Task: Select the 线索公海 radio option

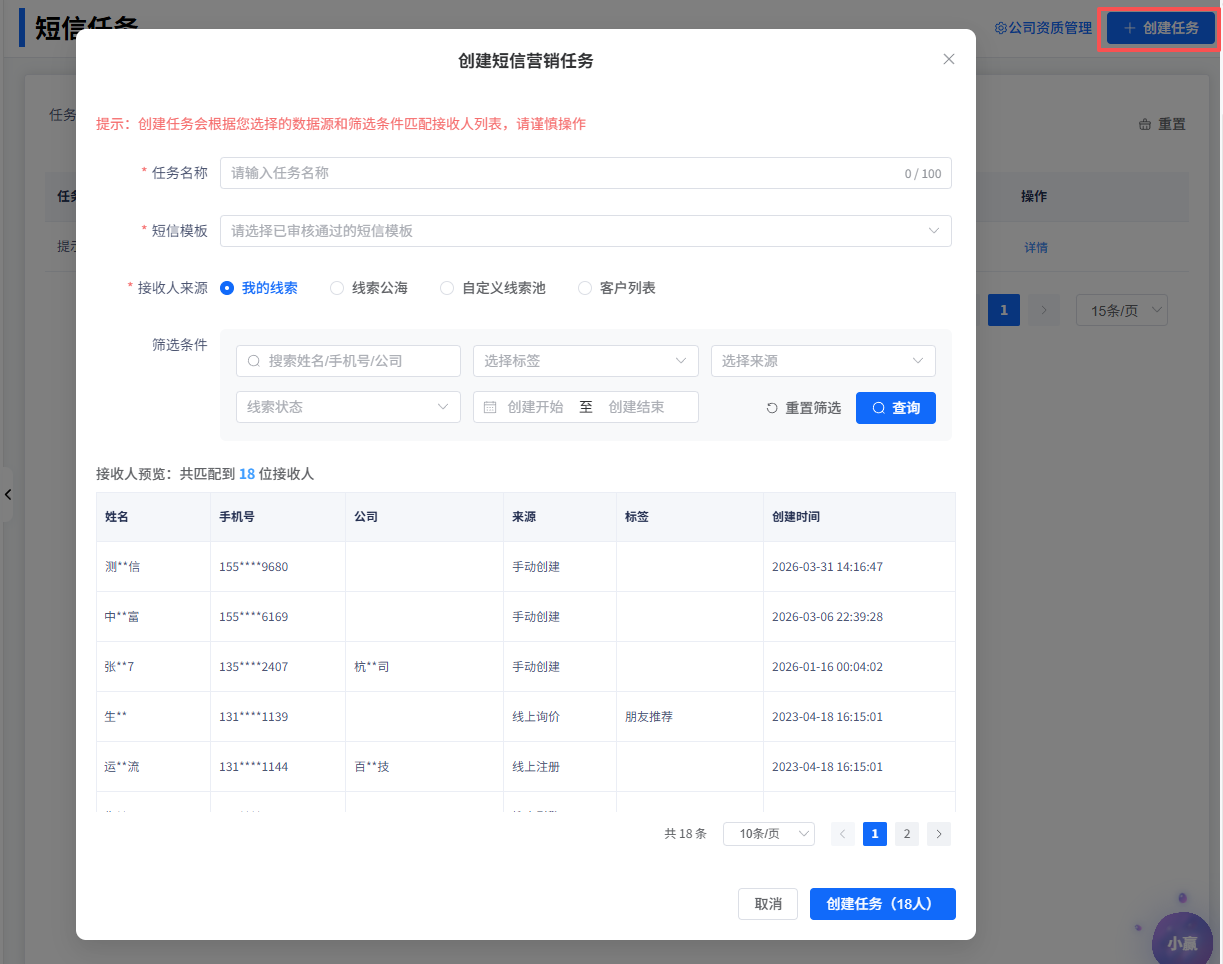Action: click(337, 288)
